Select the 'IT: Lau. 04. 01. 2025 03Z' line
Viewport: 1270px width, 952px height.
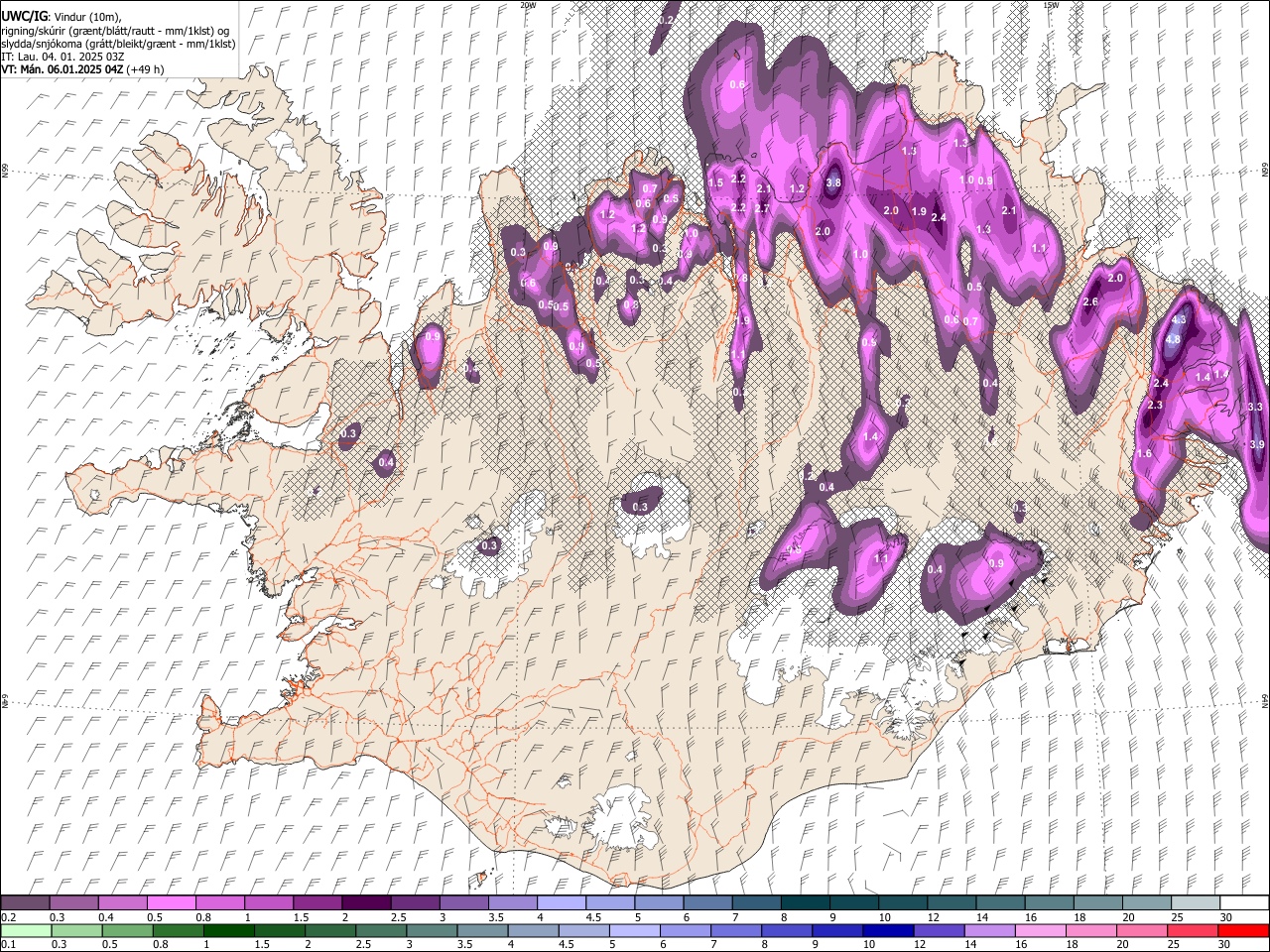tap(63, 57)
